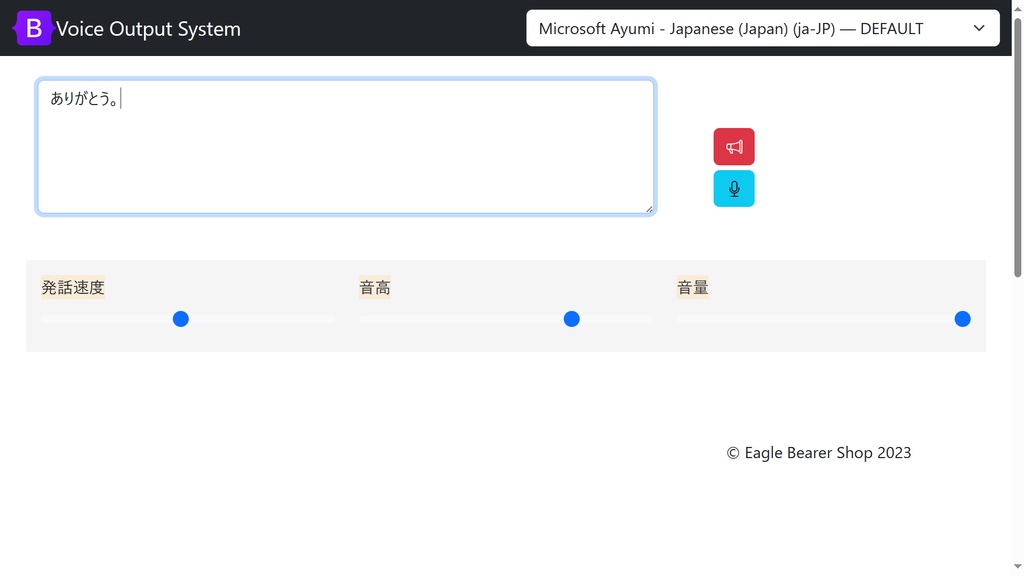
Task: Start voice input with the mic icon
Action: pos(734,188)
